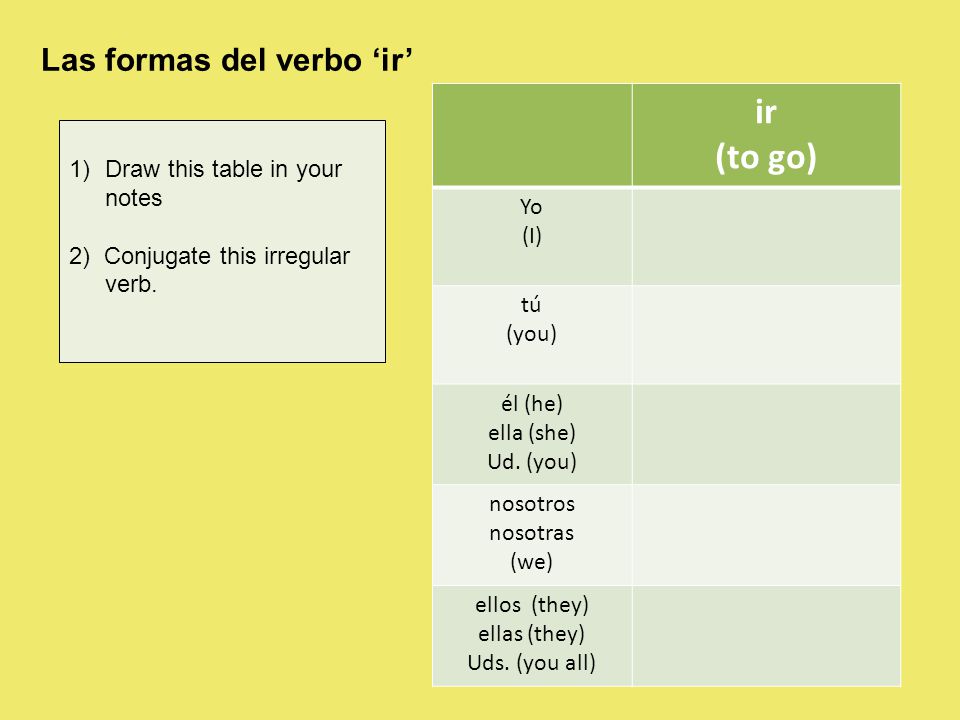Select the 'Draw this table in your notes' instruction

(205, 183)
